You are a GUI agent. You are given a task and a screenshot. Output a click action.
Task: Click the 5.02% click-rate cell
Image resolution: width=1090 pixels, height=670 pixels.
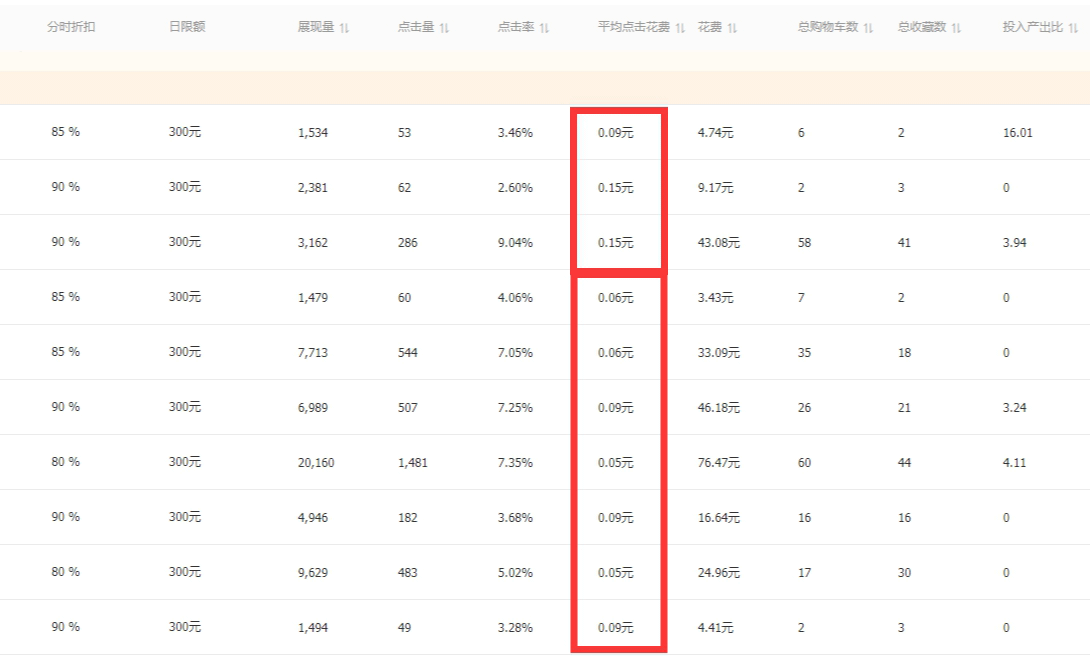[x=515, y=573]
